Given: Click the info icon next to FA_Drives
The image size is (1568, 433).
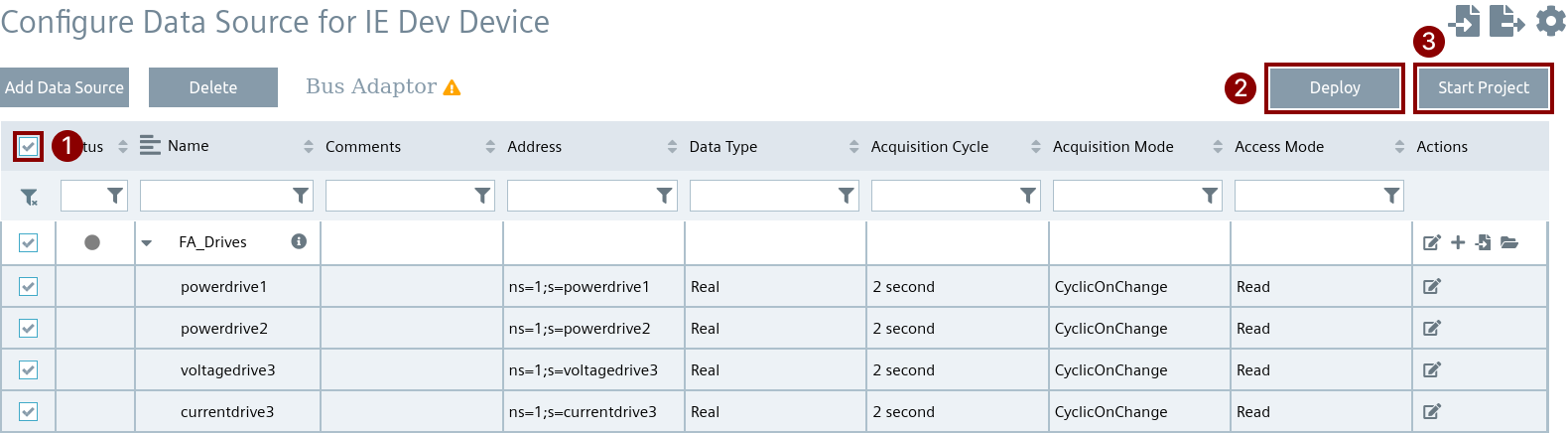Looking at the screenshot, I should (299, 241).
